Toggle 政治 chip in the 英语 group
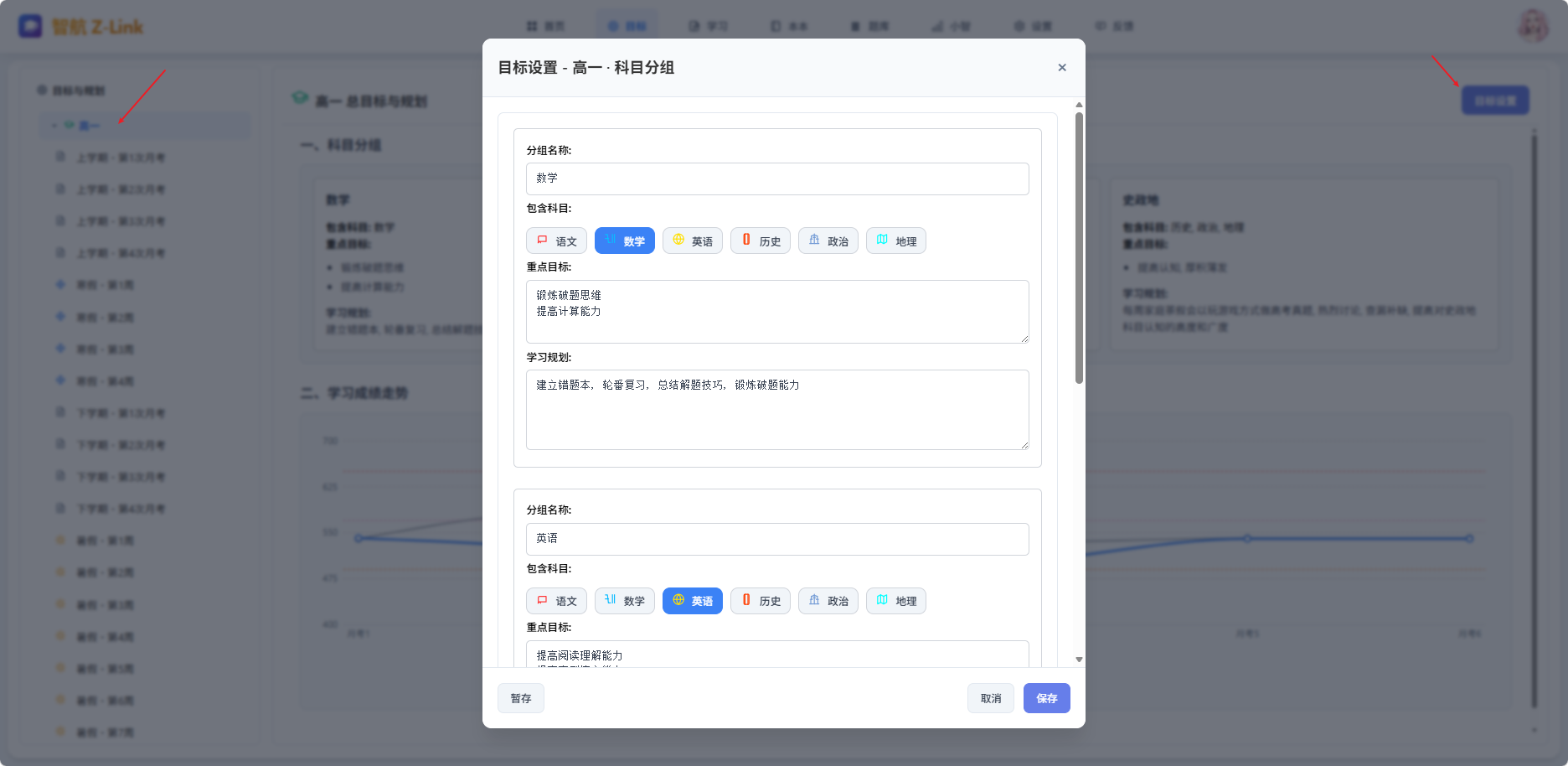This screenshot has width=1568, height=766. 828,601
